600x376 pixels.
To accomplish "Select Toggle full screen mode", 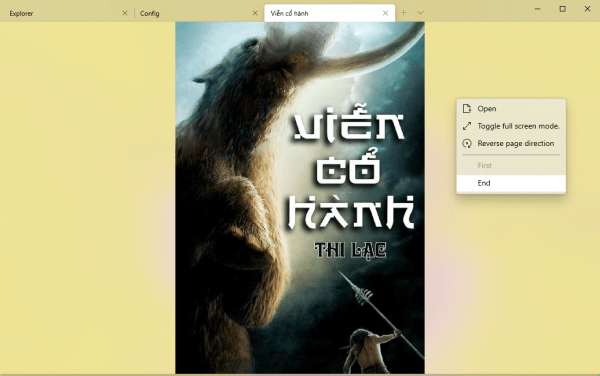I will coord(511,126).
